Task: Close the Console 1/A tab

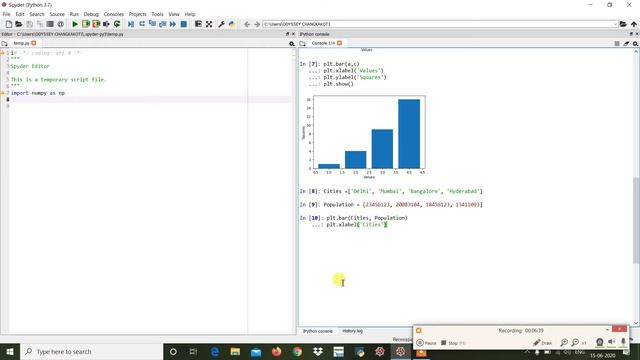Action: pyautogui.click(x=339, y=43)
